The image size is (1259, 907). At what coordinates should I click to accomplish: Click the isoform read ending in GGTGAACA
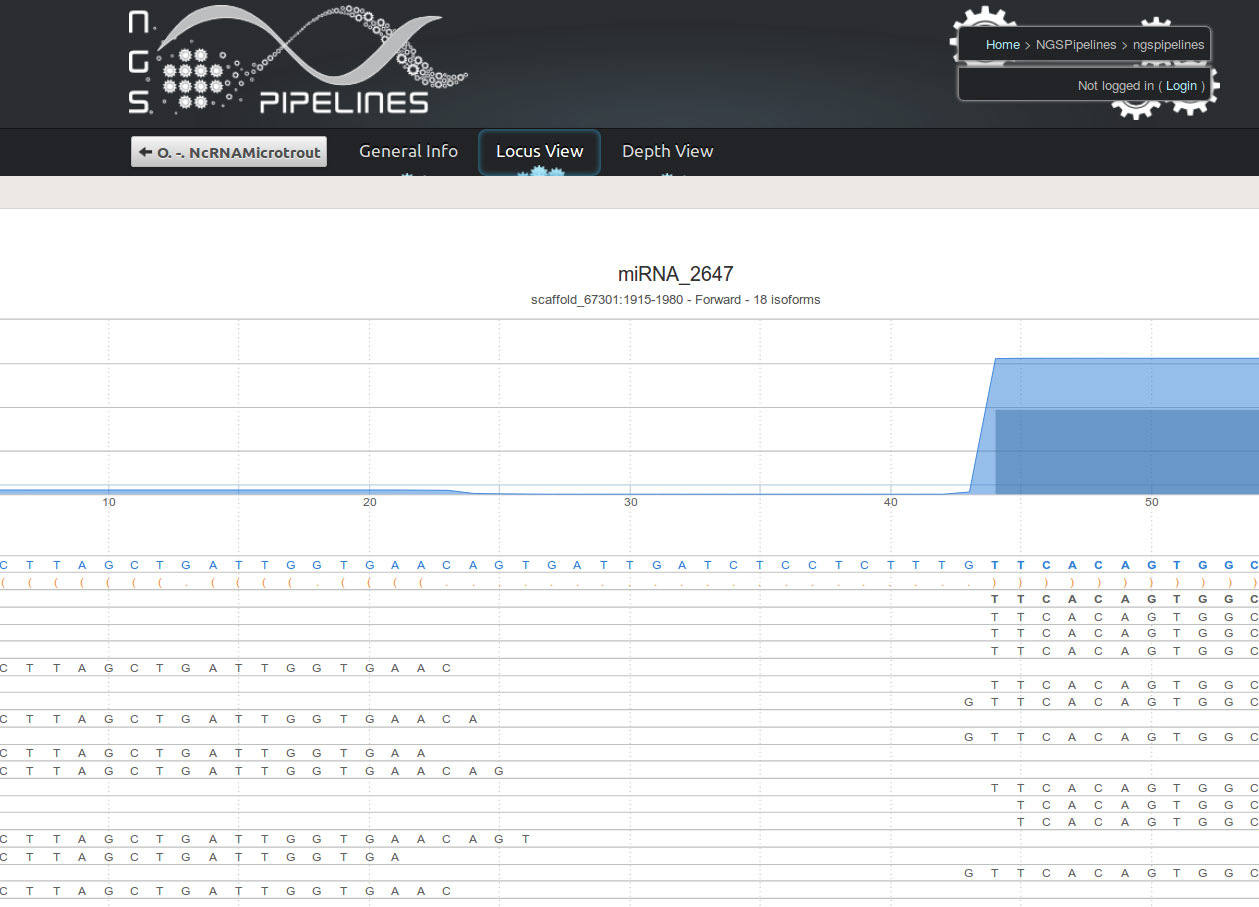[x=240, y=719]
